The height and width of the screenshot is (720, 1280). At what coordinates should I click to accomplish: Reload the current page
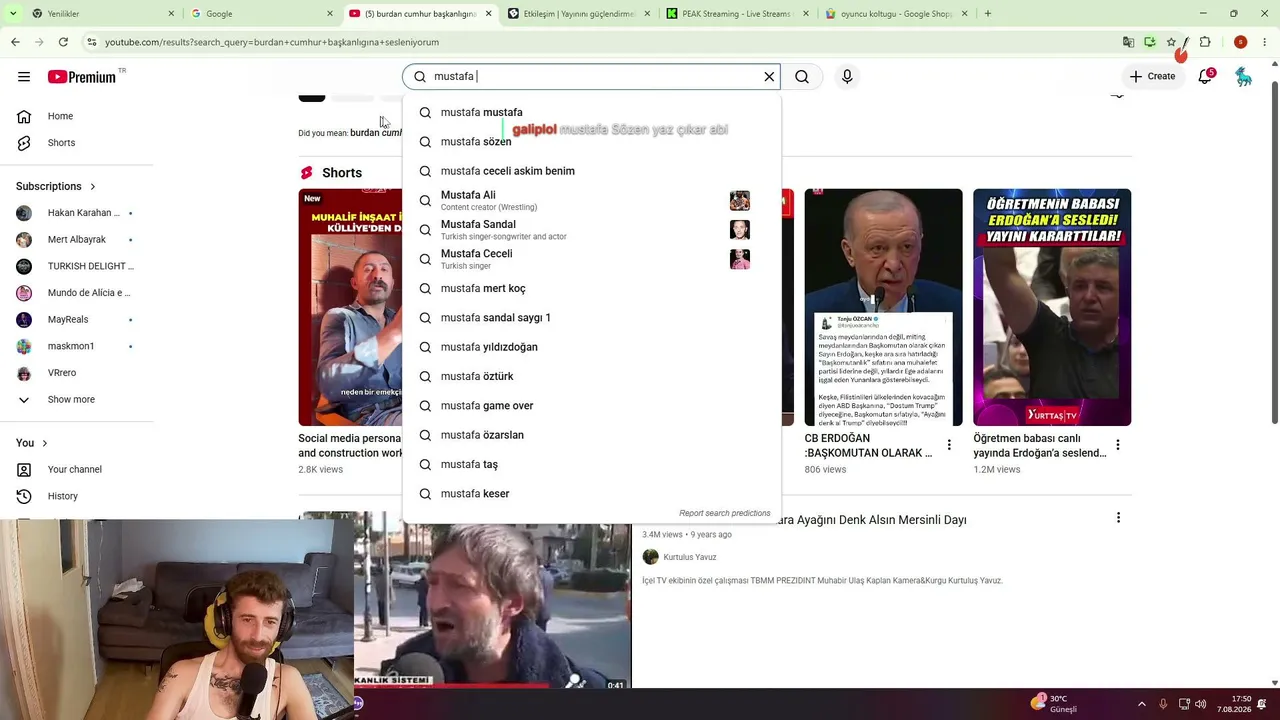63,42
